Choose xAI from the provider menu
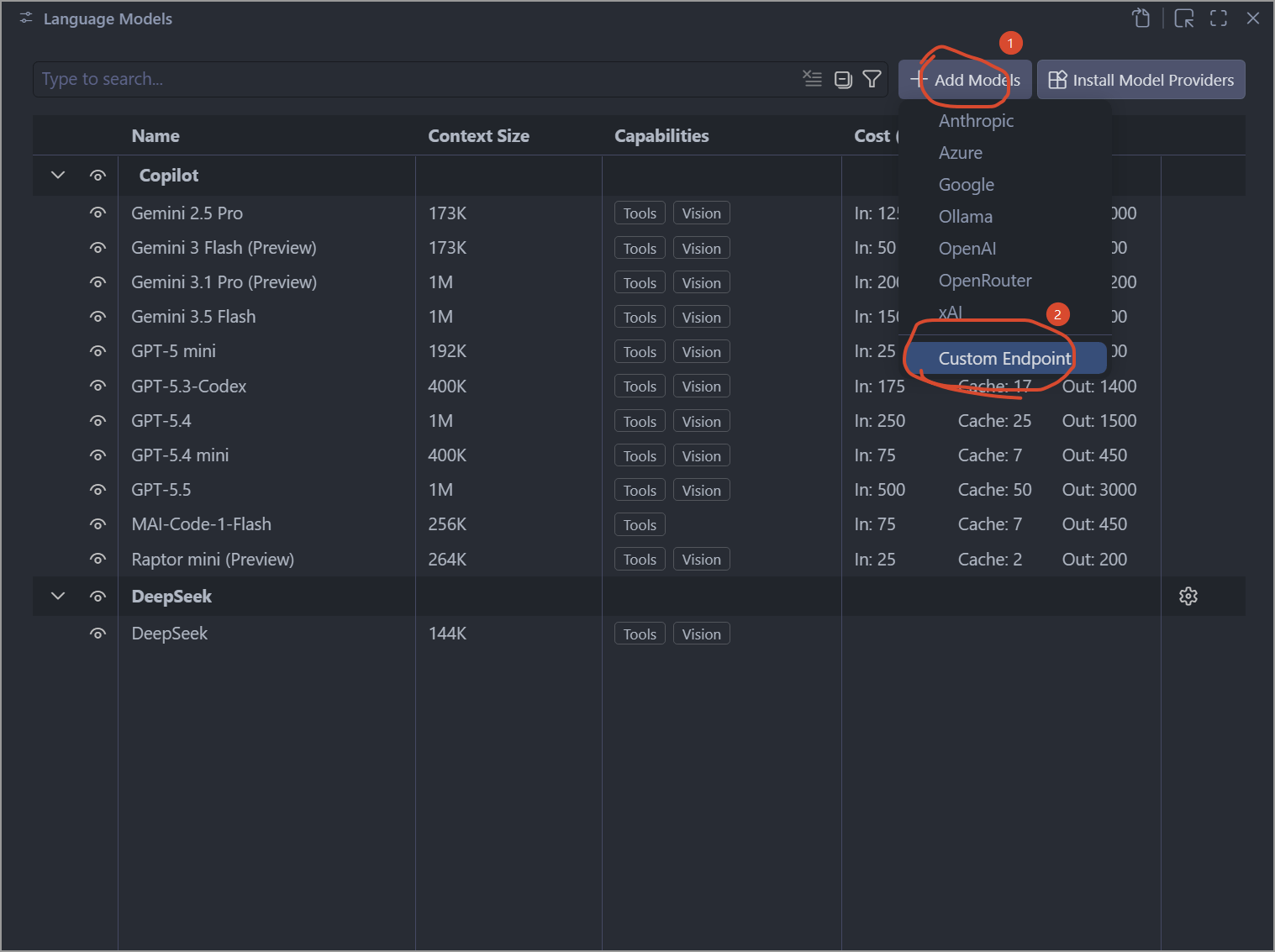 pos(951,313)
